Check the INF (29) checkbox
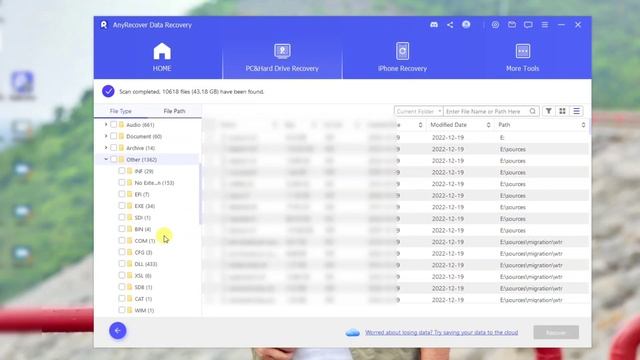 [122, 171]
